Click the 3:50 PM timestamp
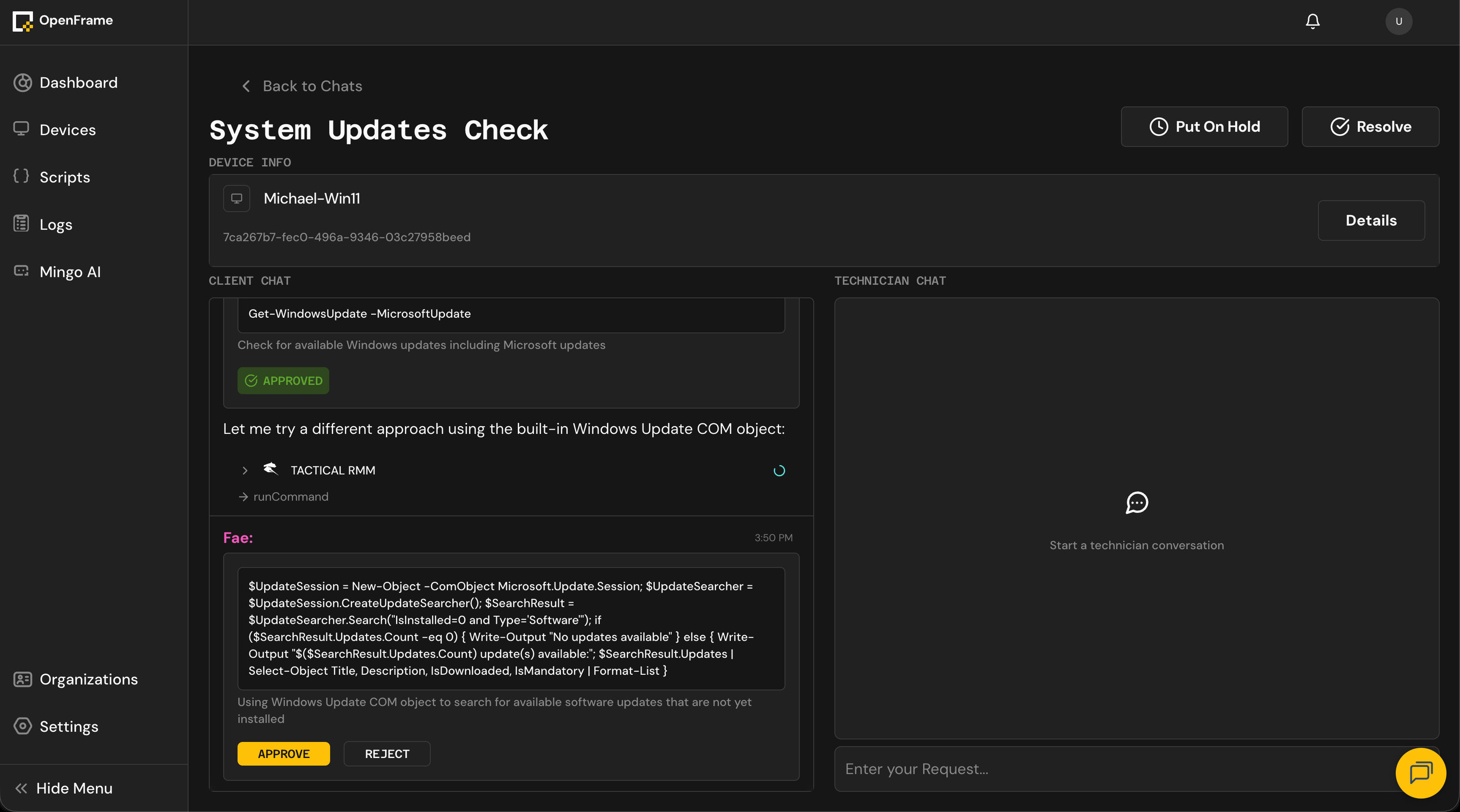 click(773, 537)
